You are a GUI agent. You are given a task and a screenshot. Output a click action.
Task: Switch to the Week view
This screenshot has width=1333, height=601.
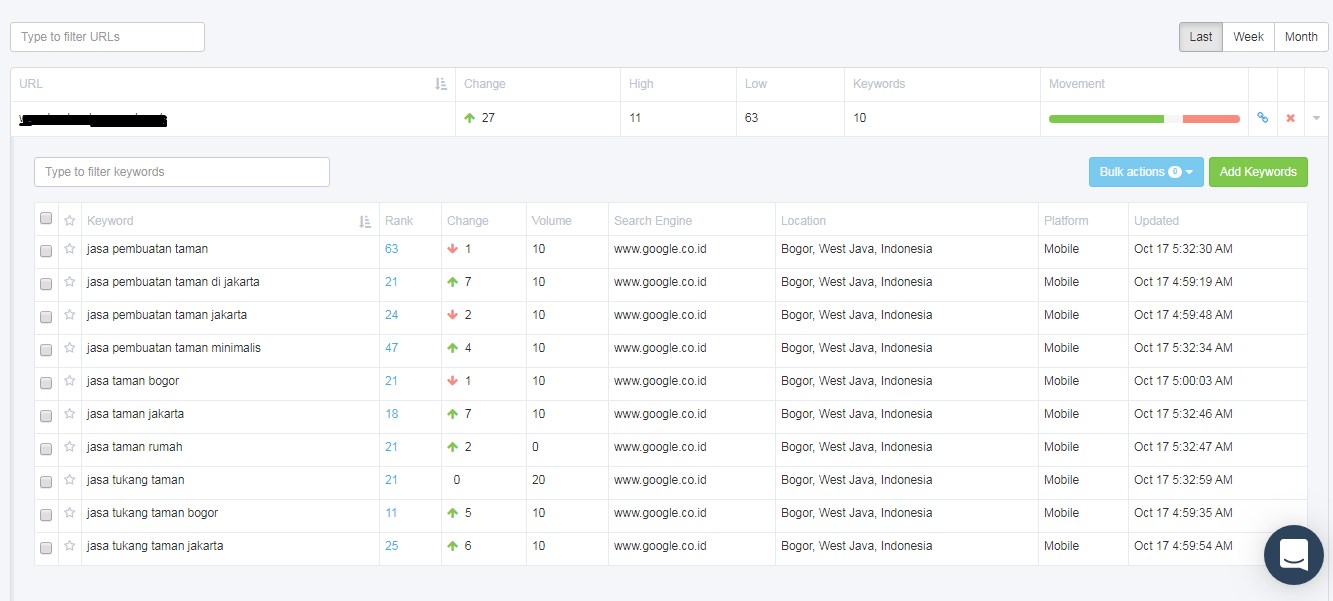(1248, 37)
